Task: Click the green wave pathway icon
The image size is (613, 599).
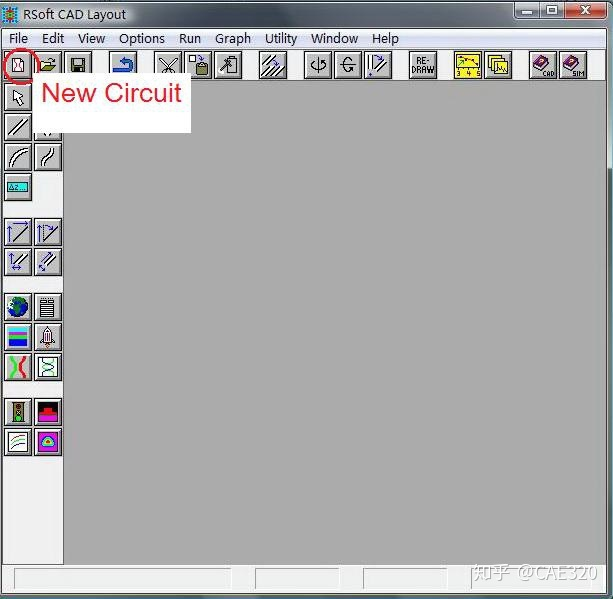Action: coord(48,367)
